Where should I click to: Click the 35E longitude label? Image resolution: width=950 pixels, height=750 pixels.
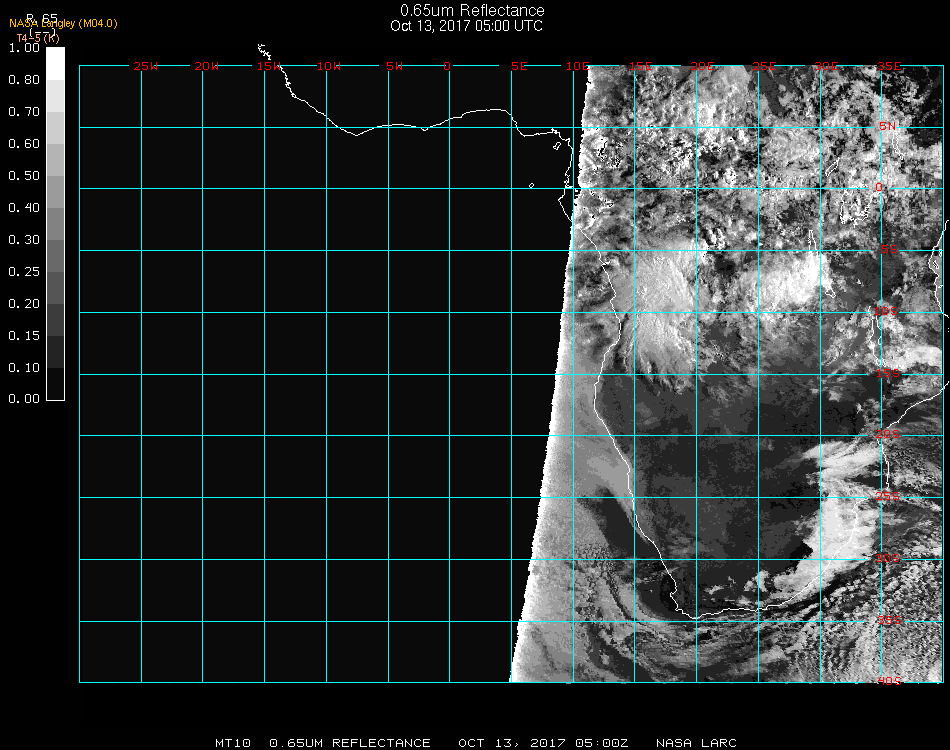889,66
